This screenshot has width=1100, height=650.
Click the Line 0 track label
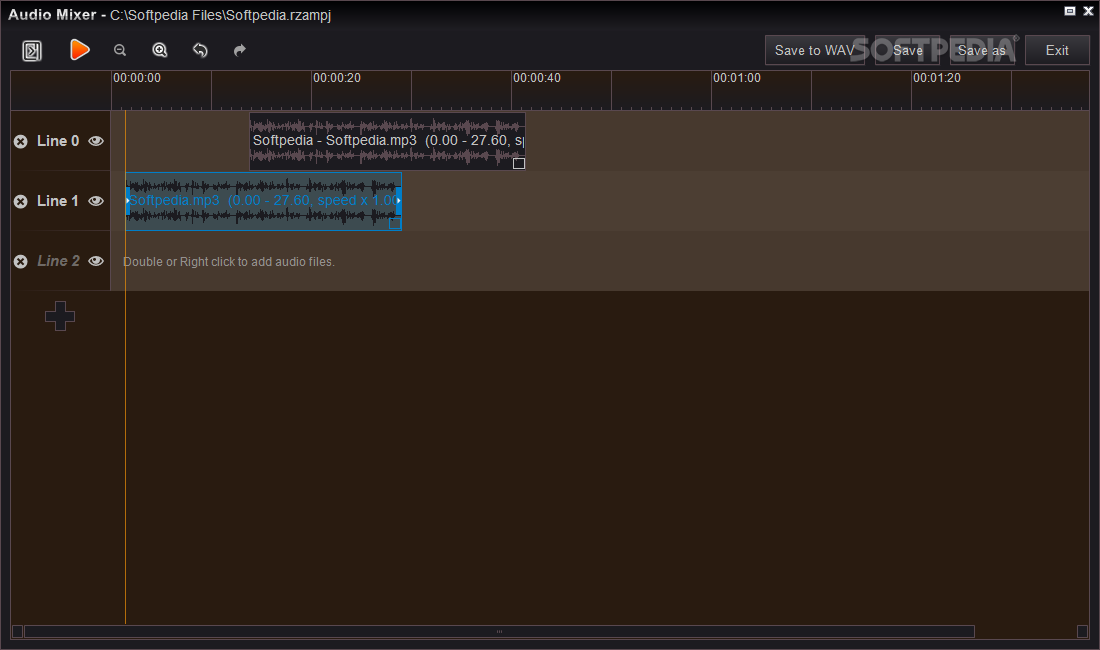pyautogui.click(x=58, y=141)
